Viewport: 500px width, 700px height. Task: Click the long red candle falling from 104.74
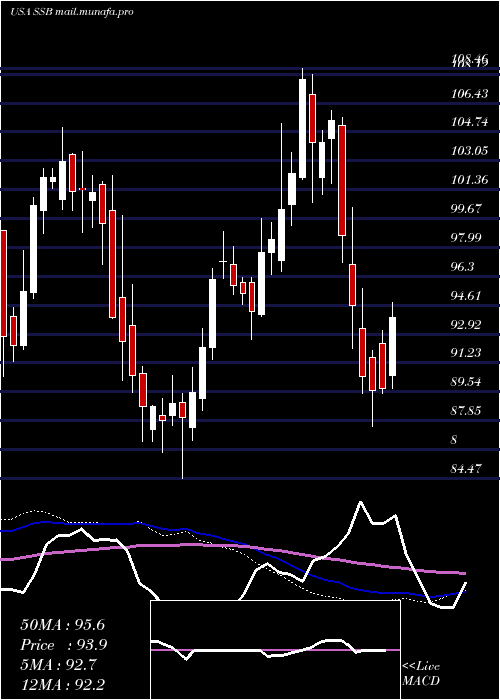click(342, 180)
